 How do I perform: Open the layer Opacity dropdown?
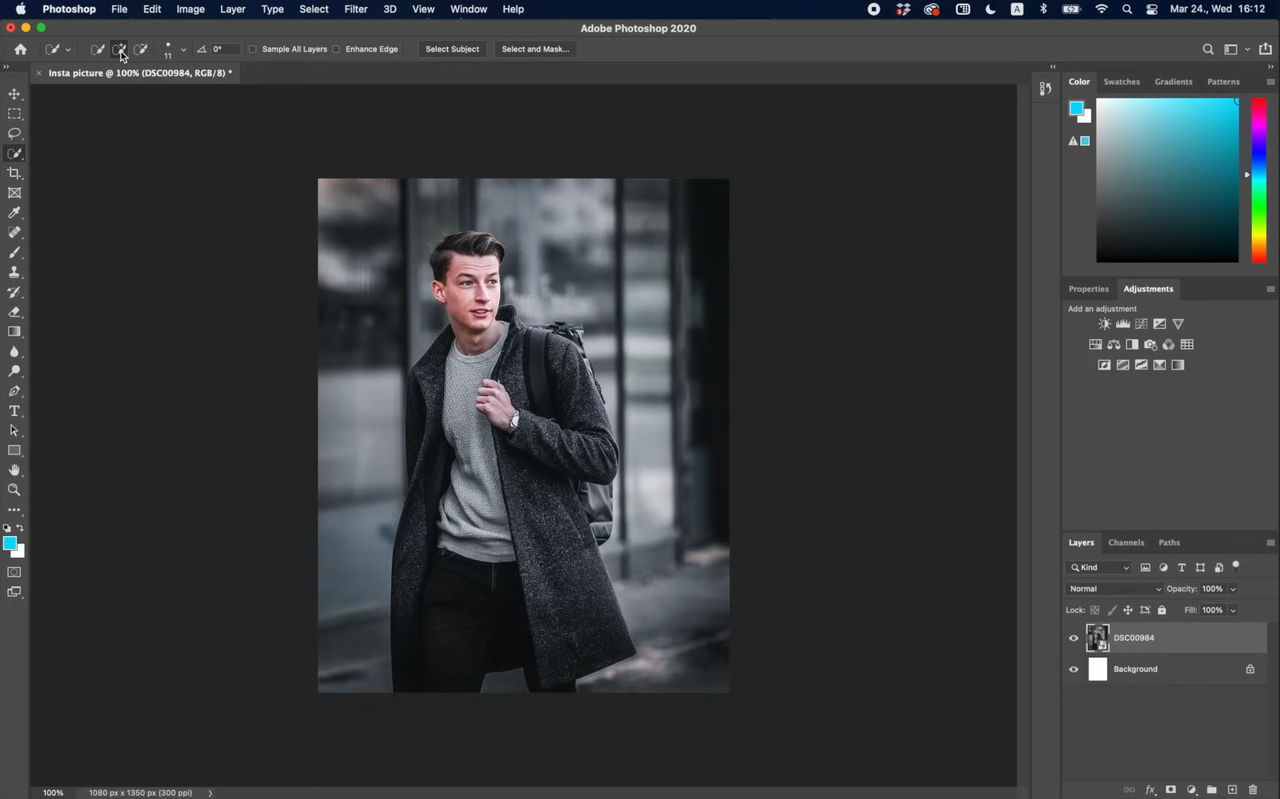pyautogui.click(x=1231, y=588)
